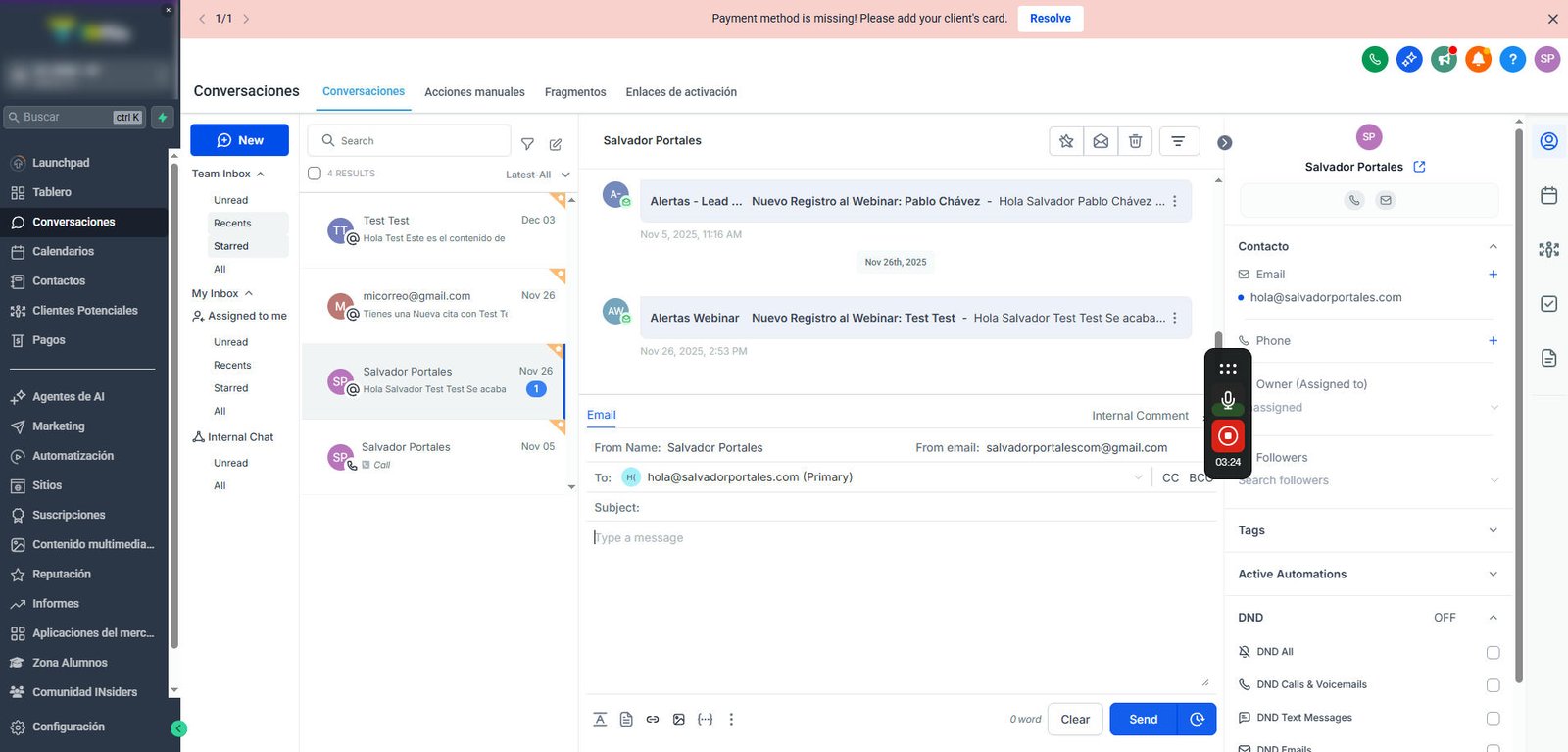Image resolution: width=1568 pixels, height=752 pixels.
Task: Collapse the Team Inbox section
Action: 260,174
